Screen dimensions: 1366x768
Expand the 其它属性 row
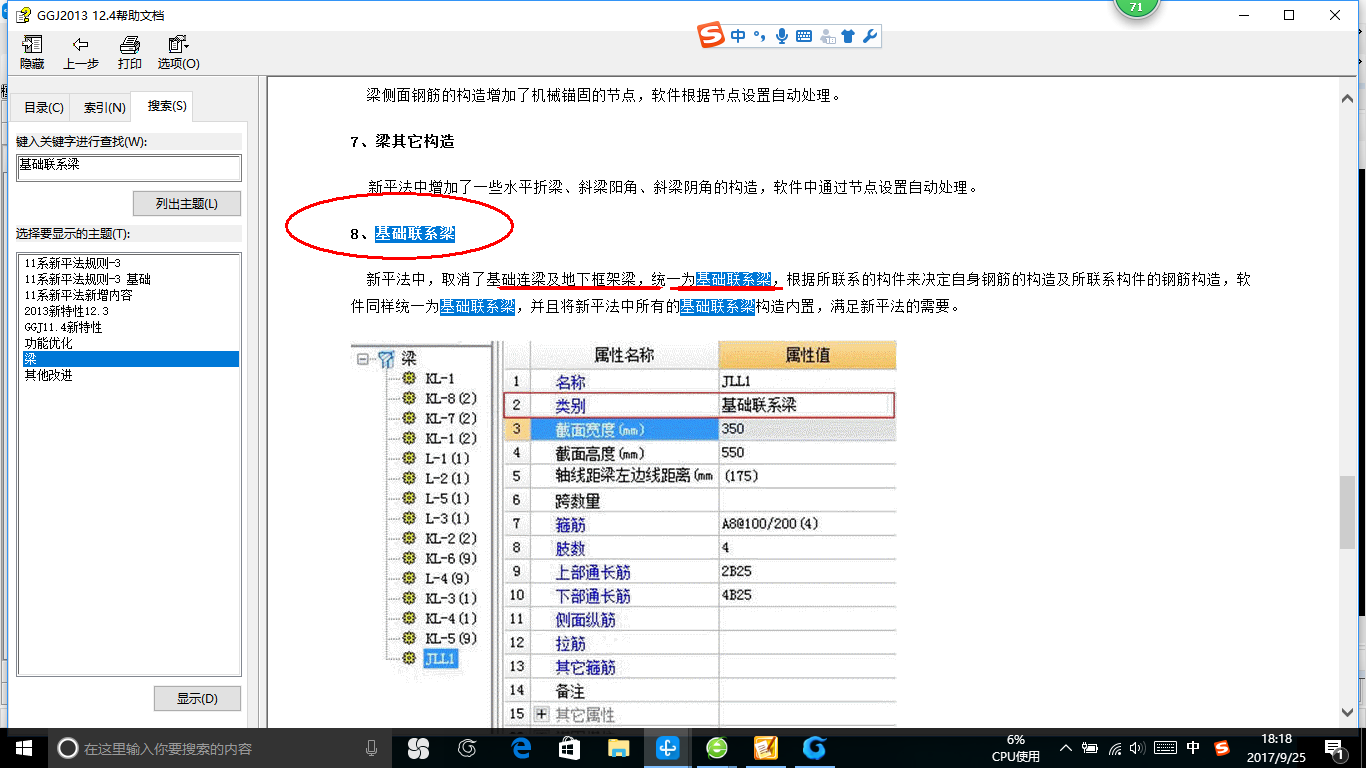click(x=542, y=714)
